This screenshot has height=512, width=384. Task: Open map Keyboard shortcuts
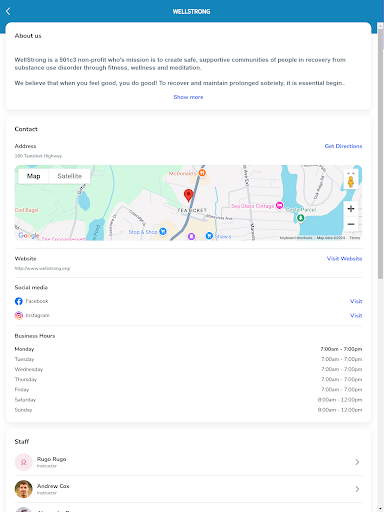296,238
